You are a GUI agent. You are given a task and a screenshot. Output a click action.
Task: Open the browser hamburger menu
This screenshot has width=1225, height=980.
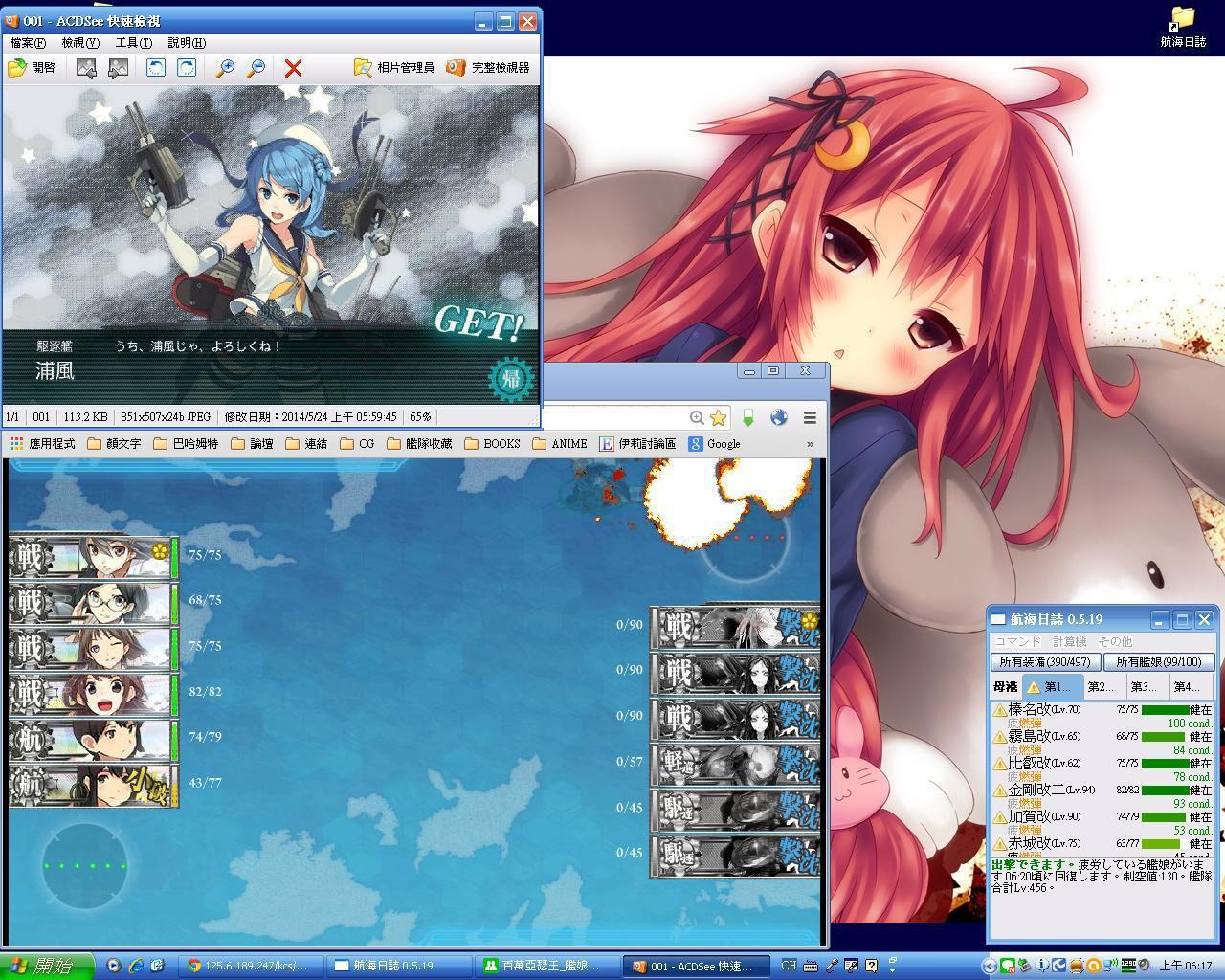(810, 417)
